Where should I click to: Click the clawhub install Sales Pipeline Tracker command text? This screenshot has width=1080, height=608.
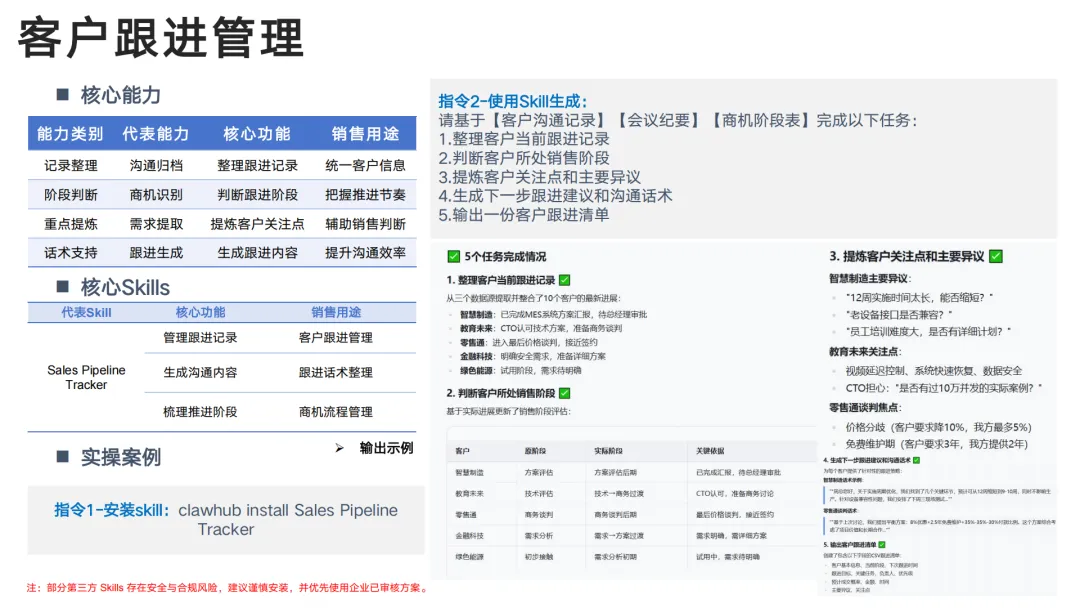click(x=288, y=520)
